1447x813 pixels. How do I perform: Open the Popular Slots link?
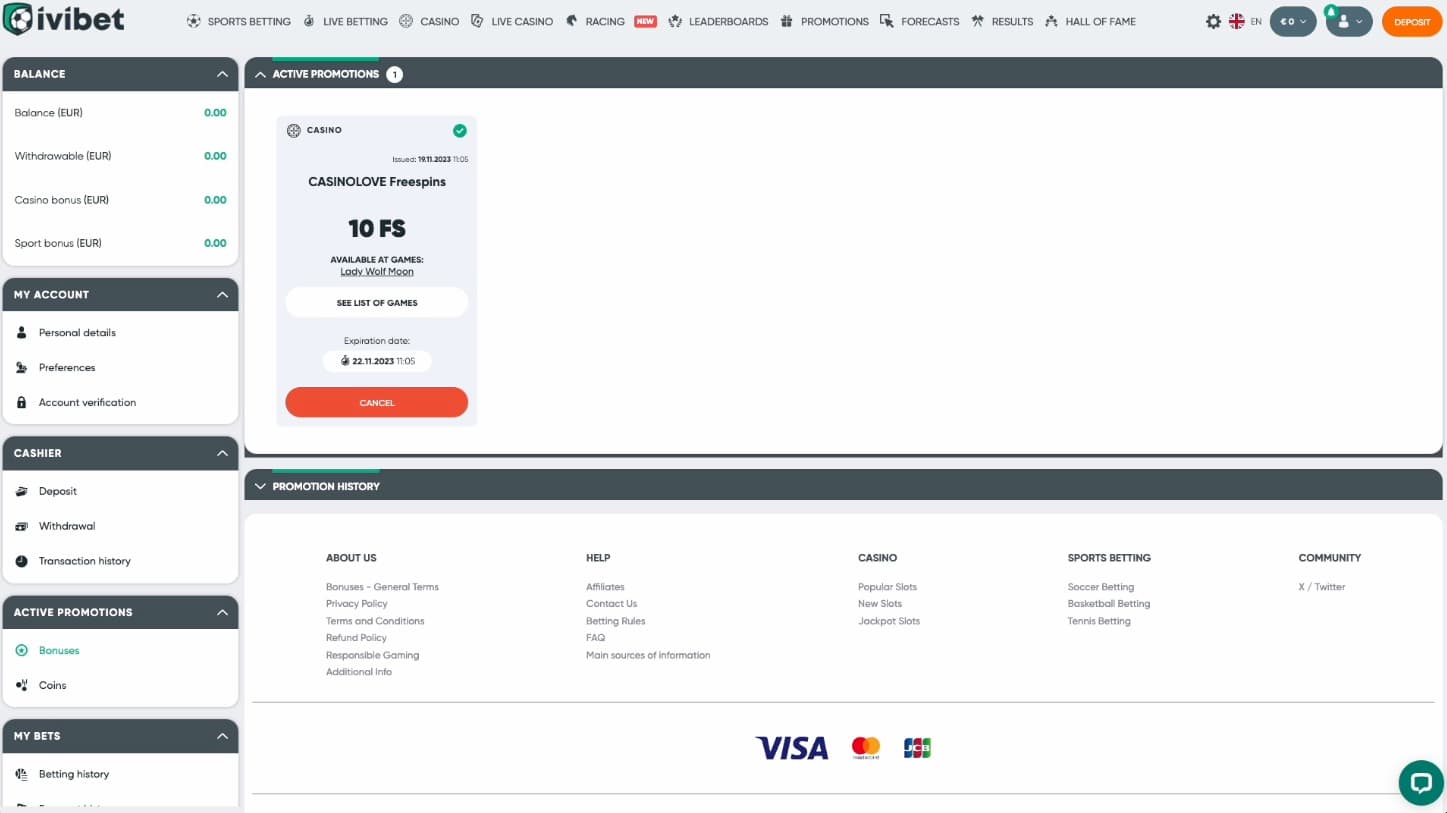[x=887, y=587]
